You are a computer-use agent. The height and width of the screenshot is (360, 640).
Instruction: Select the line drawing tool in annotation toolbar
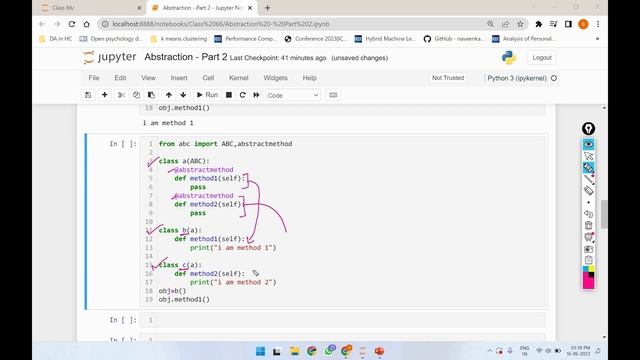(588, 179)
